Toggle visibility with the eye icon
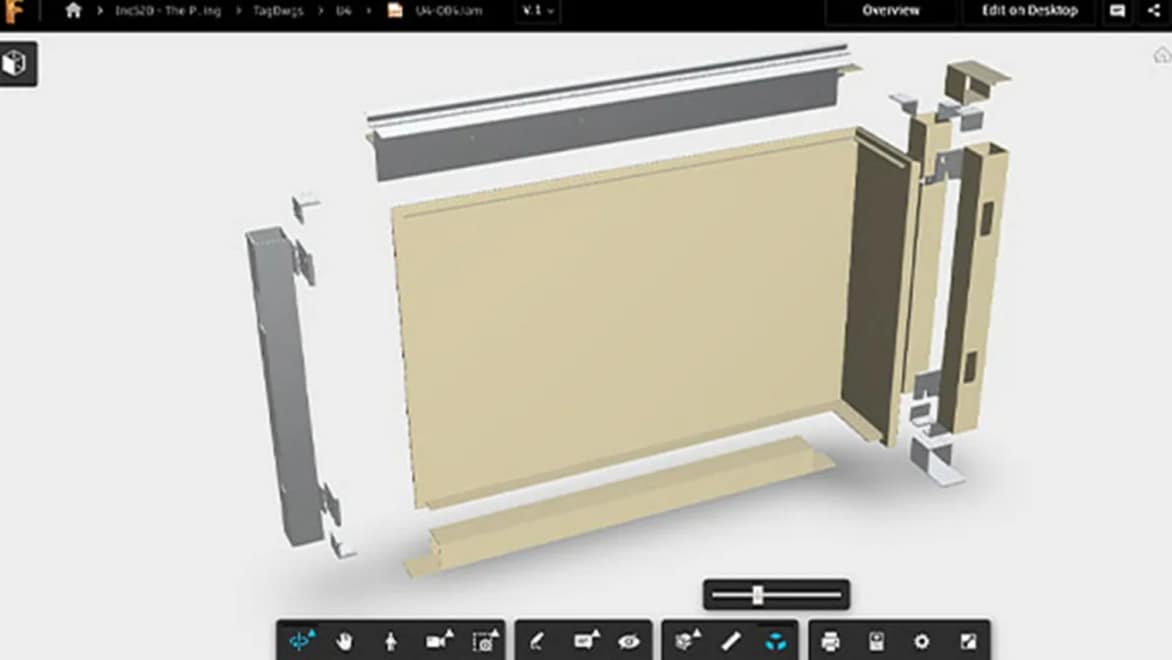The image size is (1172, 660). pos(629,641)
